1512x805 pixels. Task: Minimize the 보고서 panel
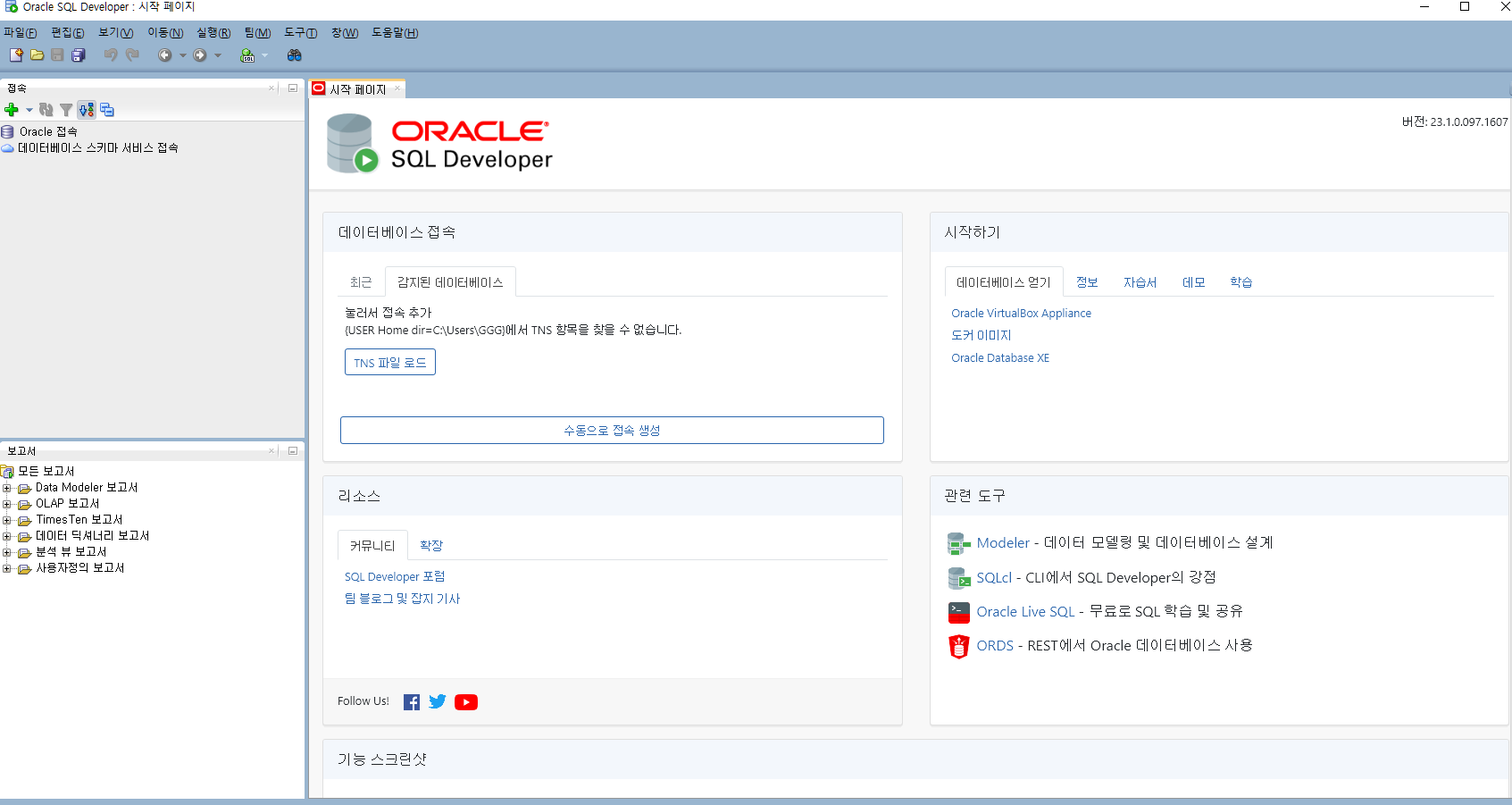[x=293, y=450]
